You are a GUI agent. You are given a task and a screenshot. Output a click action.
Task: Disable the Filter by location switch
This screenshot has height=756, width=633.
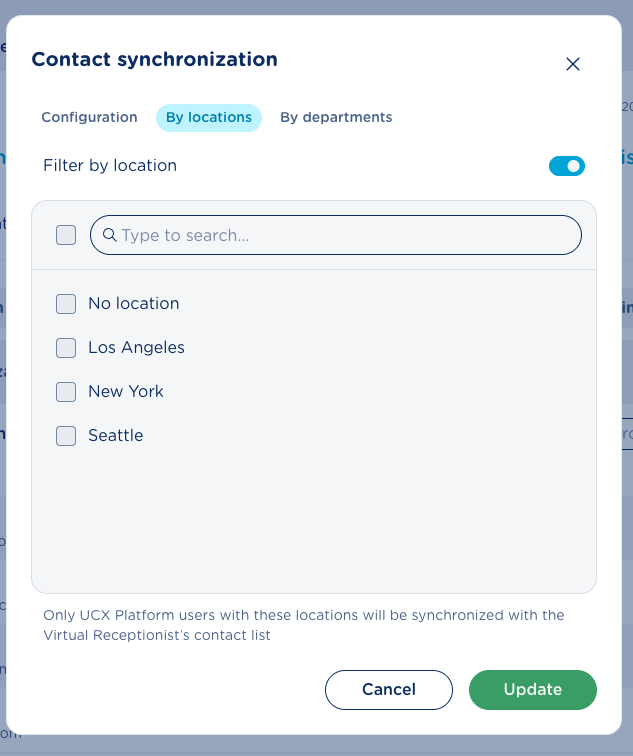567,166
